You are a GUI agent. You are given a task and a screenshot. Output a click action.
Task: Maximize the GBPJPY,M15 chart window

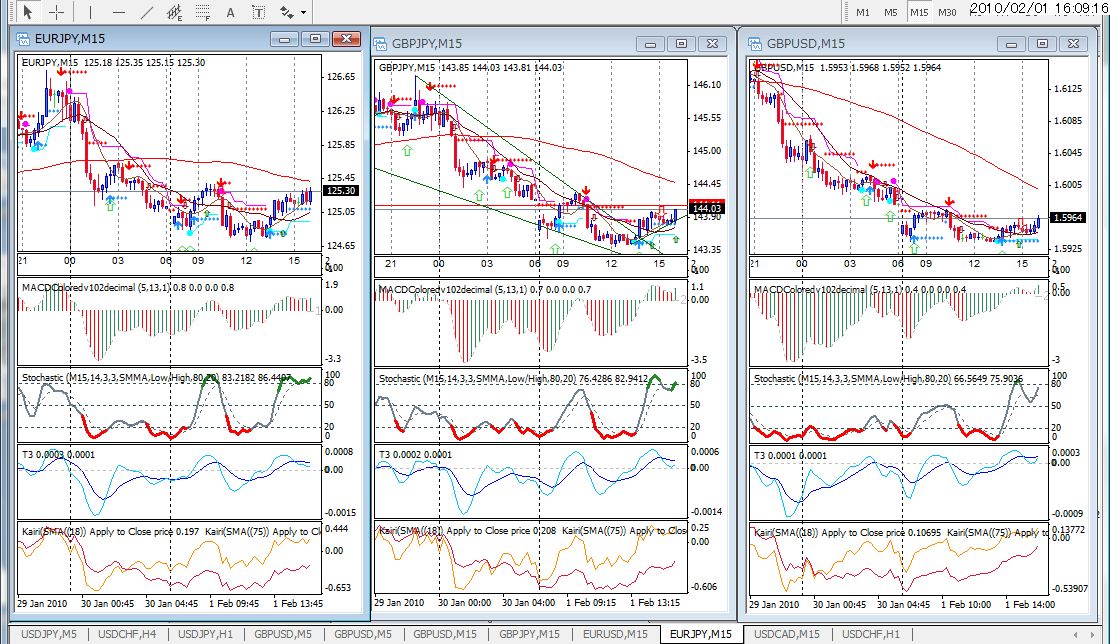pyautogui.click(x=681, y=44)
